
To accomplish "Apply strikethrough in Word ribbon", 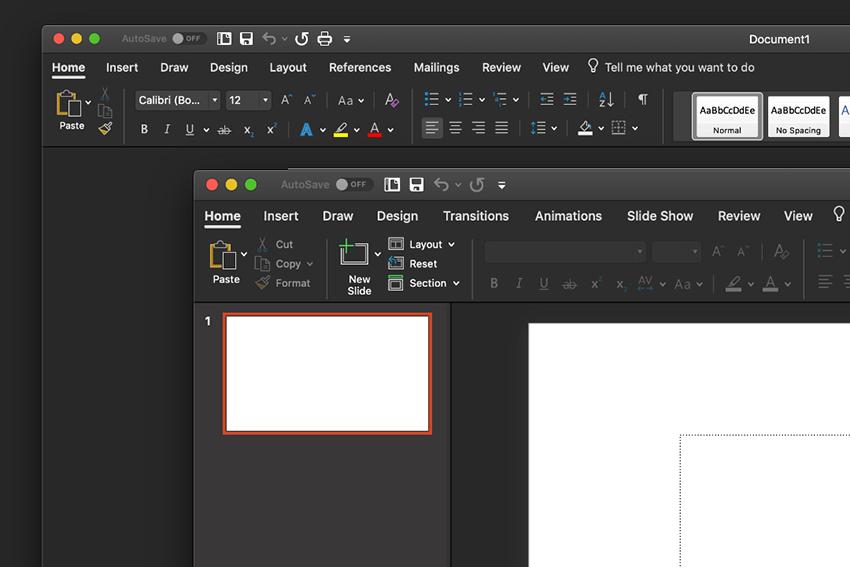I will 224,129.
